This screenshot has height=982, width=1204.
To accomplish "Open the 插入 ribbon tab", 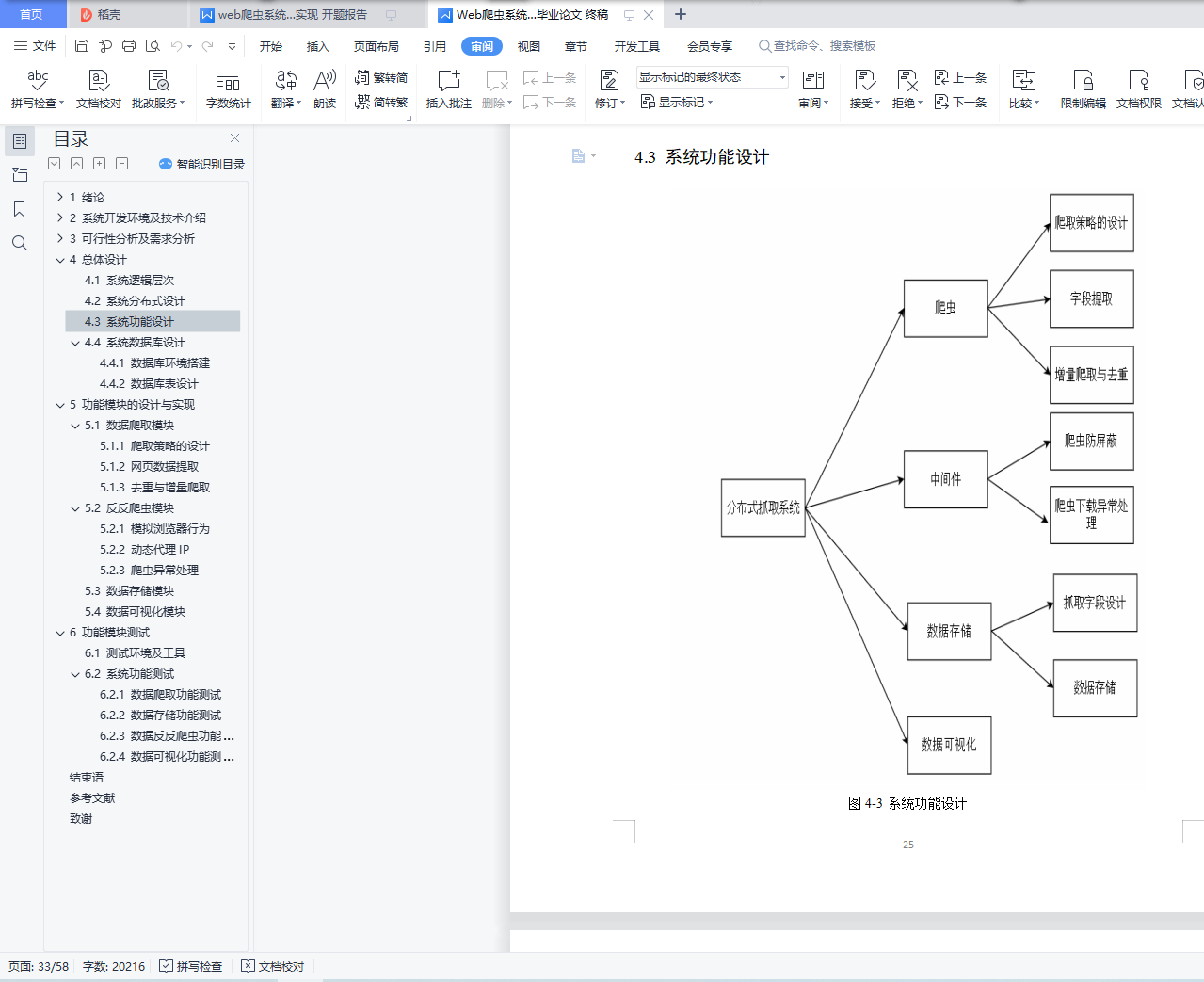I will pyautogui.click(x=318, y=46).
